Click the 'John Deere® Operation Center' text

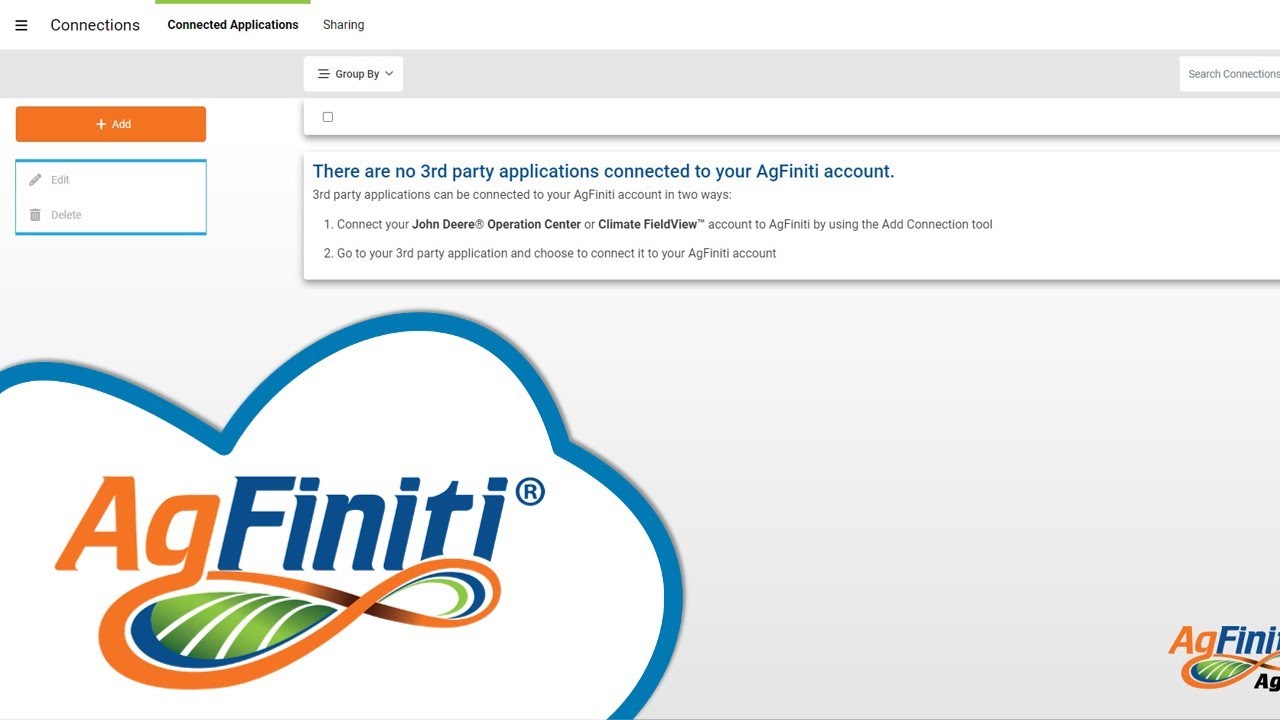pyautogui.click(x=496, y=225)
